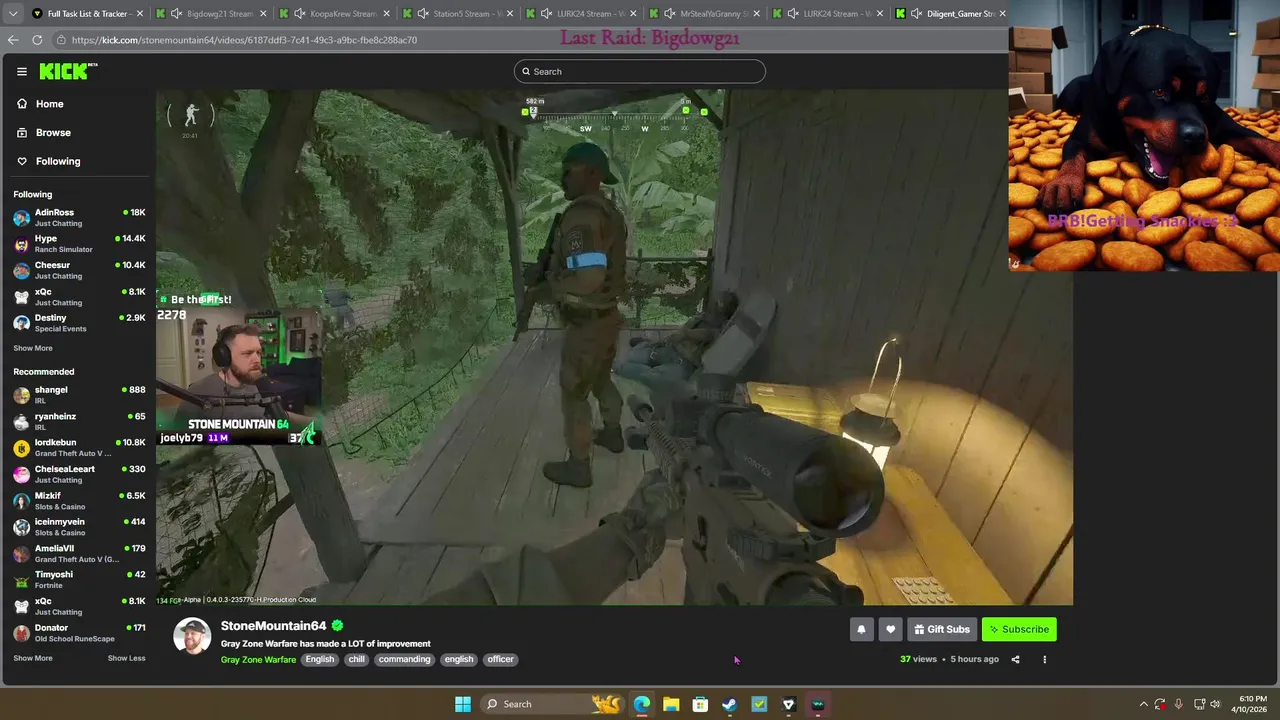This screenshot has width=1280, height=720.
Task: Open Windows Start menu
Action: (x=462, y=704)
